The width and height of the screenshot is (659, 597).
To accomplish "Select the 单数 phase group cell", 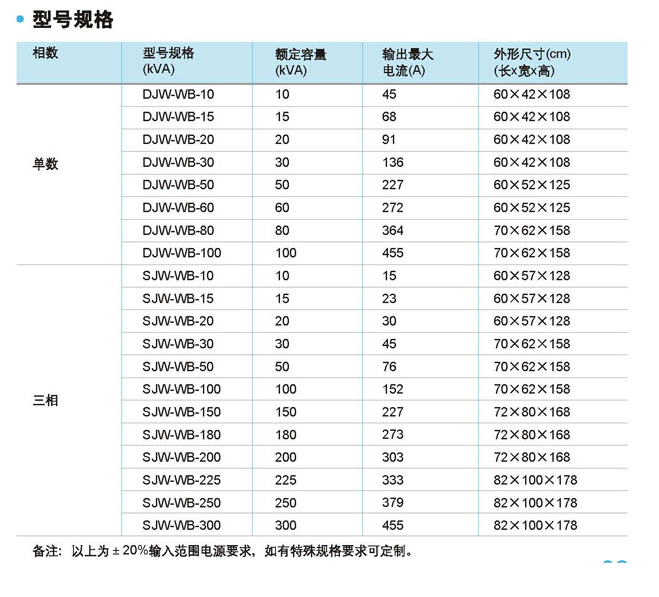I will (x=46, y=164).
